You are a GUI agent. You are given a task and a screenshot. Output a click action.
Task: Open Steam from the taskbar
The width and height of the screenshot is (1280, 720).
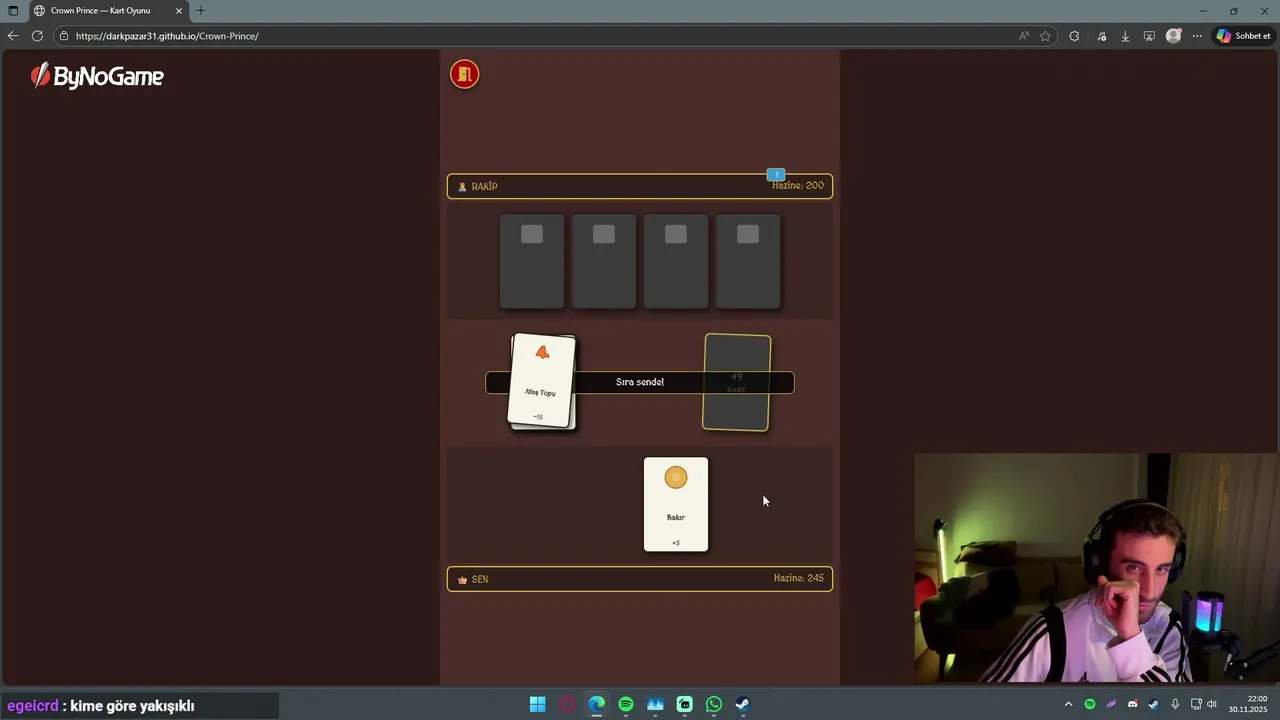(x=743, y=704)
